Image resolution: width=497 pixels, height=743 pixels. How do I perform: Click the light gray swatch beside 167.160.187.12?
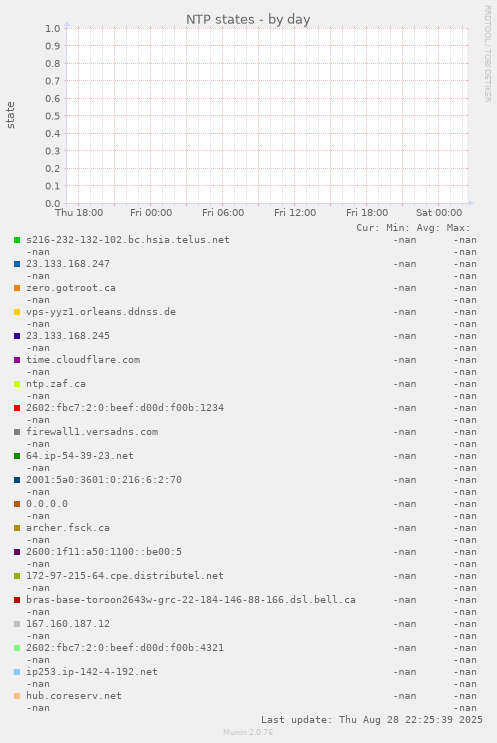click(17, 624)
